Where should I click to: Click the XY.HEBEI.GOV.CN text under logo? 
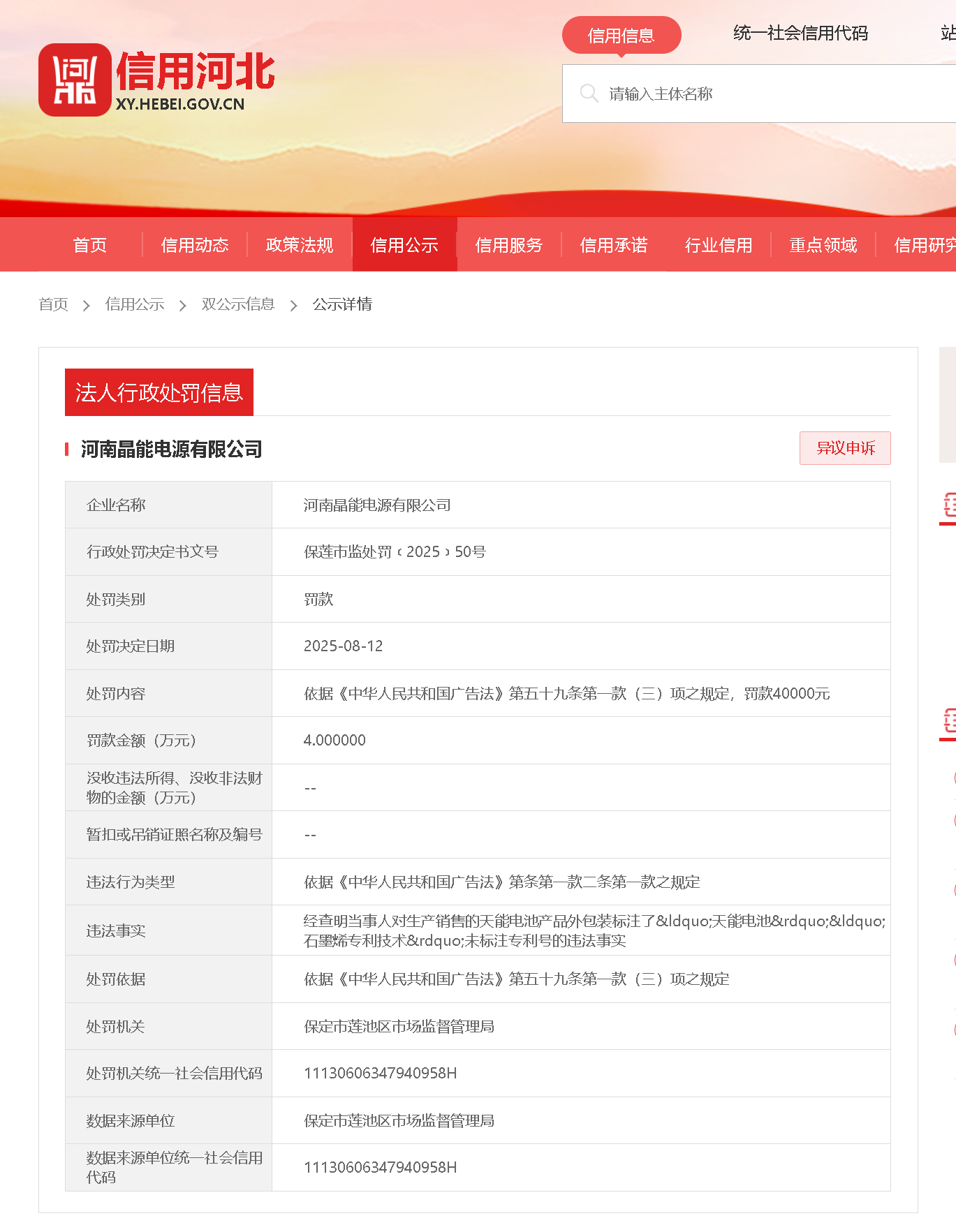click(x=180, y=104)
